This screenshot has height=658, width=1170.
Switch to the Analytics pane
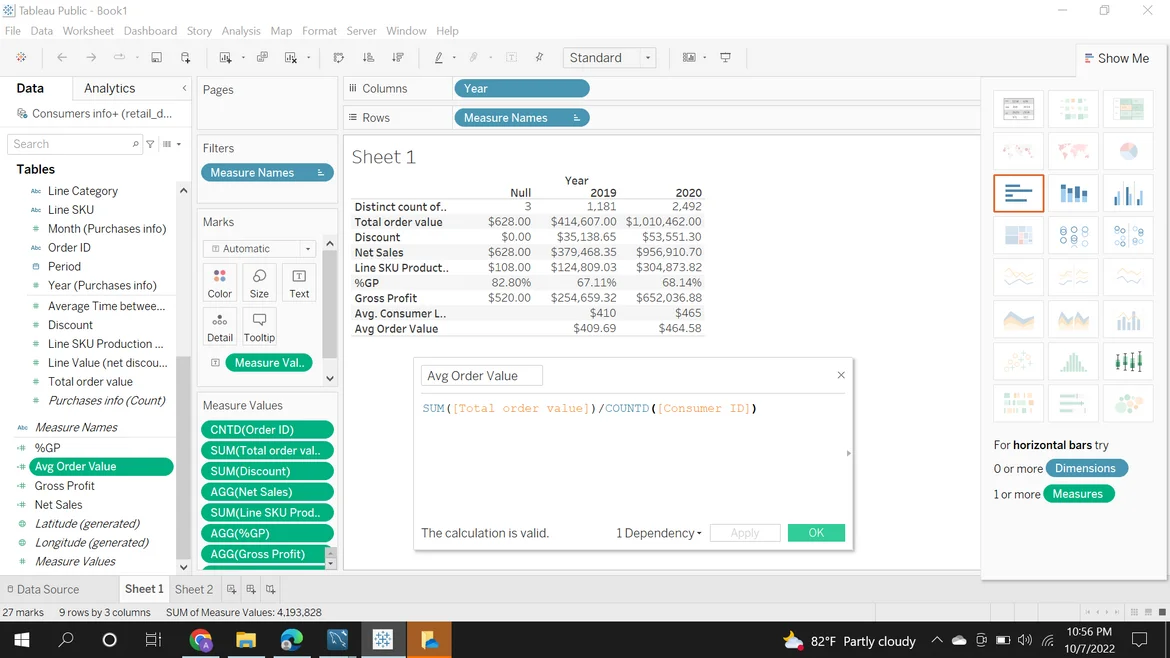(x=109, y=88)
